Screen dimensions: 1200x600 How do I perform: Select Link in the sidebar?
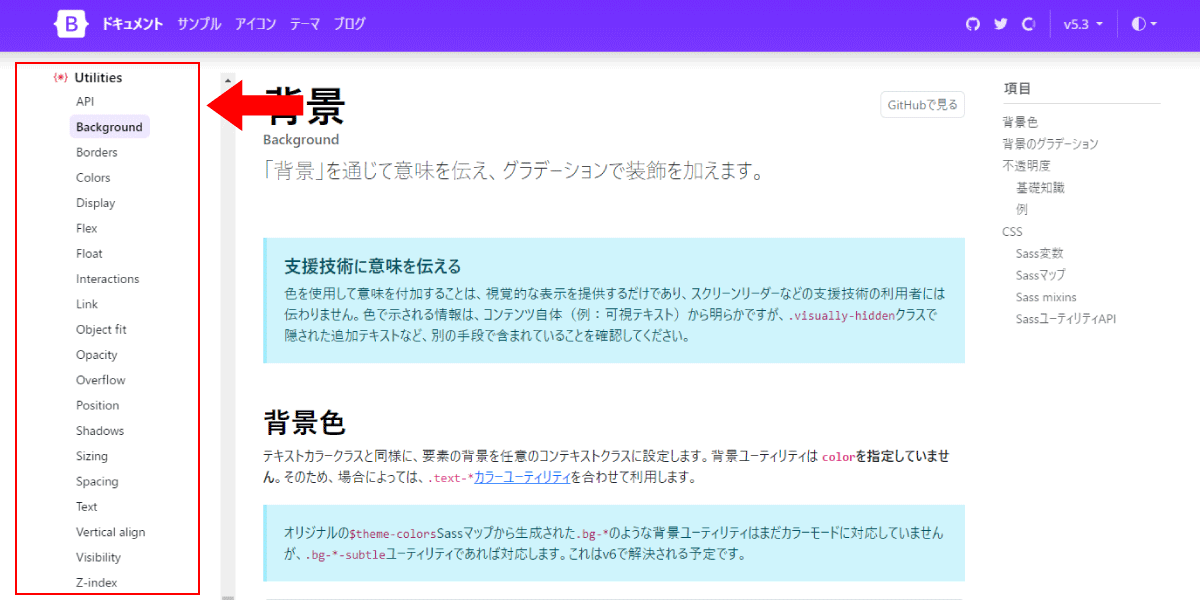(87, 304)
